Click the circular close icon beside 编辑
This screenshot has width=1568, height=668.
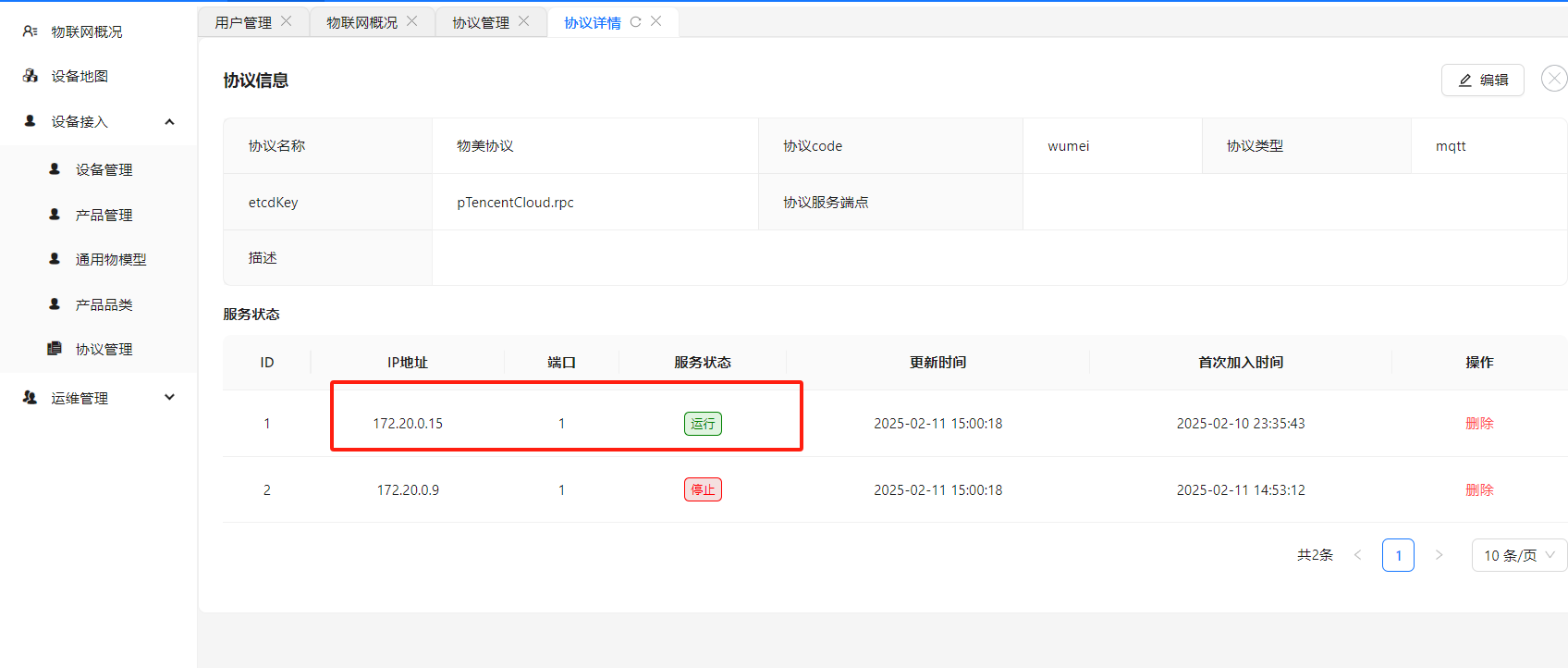coord(1553,79)
